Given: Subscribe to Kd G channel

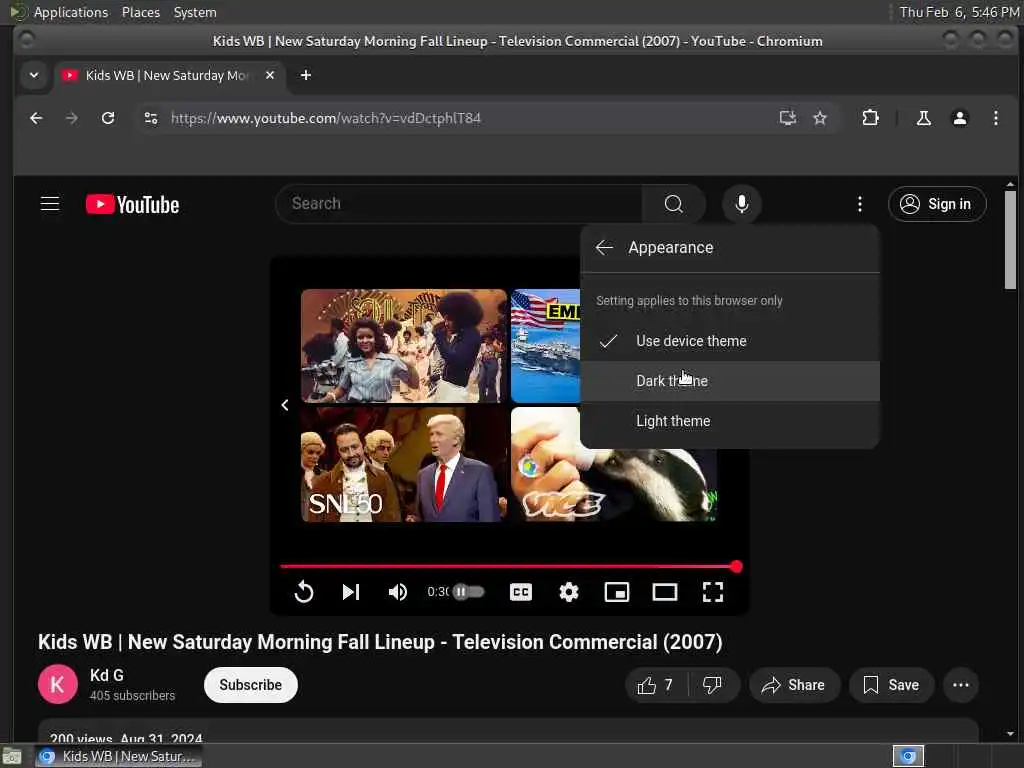Looking at the screenshot, I should coord(251,685).
